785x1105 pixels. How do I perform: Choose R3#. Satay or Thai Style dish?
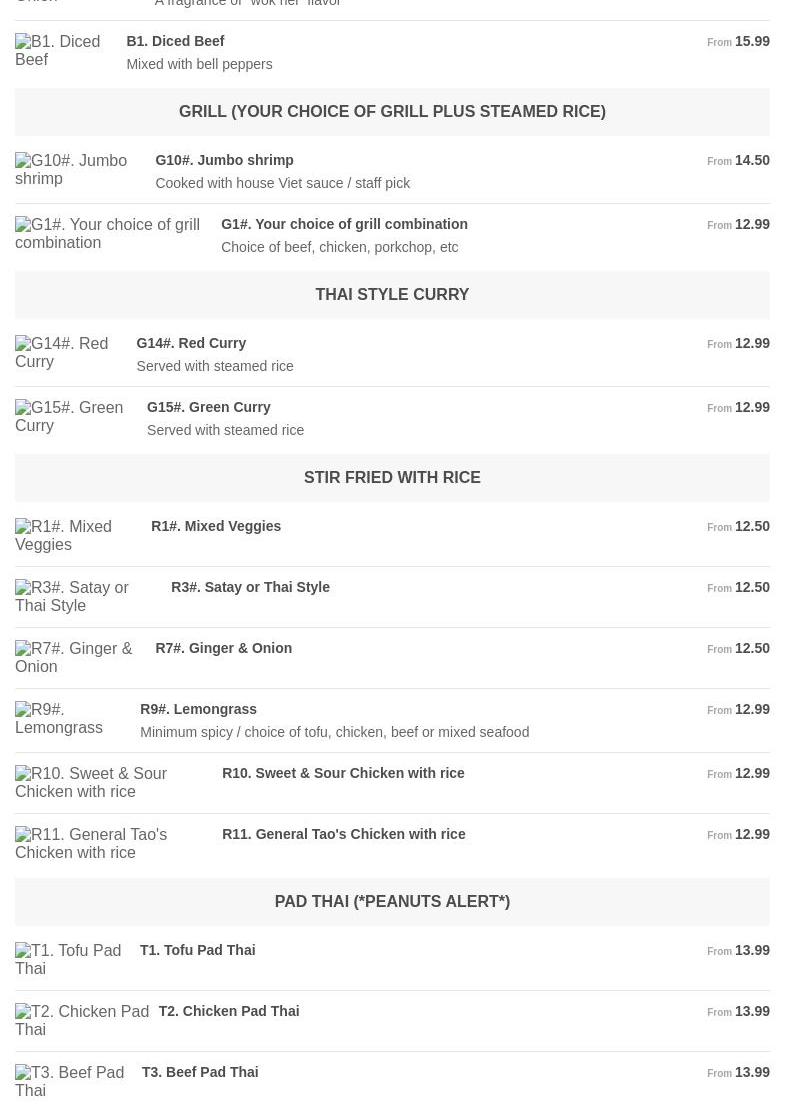[x=250, y=587]
